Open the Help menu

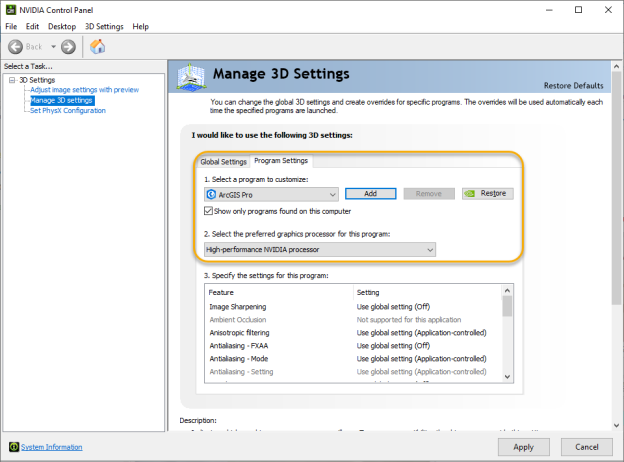140,26
